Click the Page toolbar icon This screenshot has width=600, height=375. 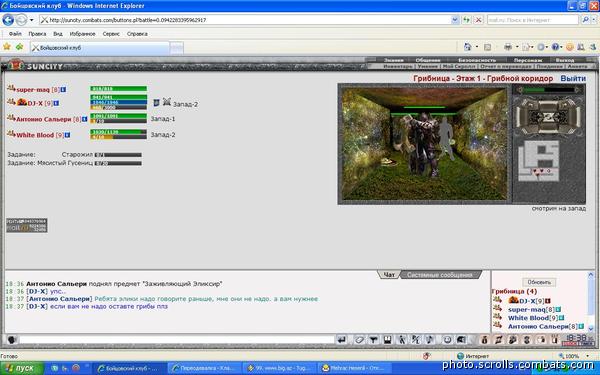pos(526,47)
